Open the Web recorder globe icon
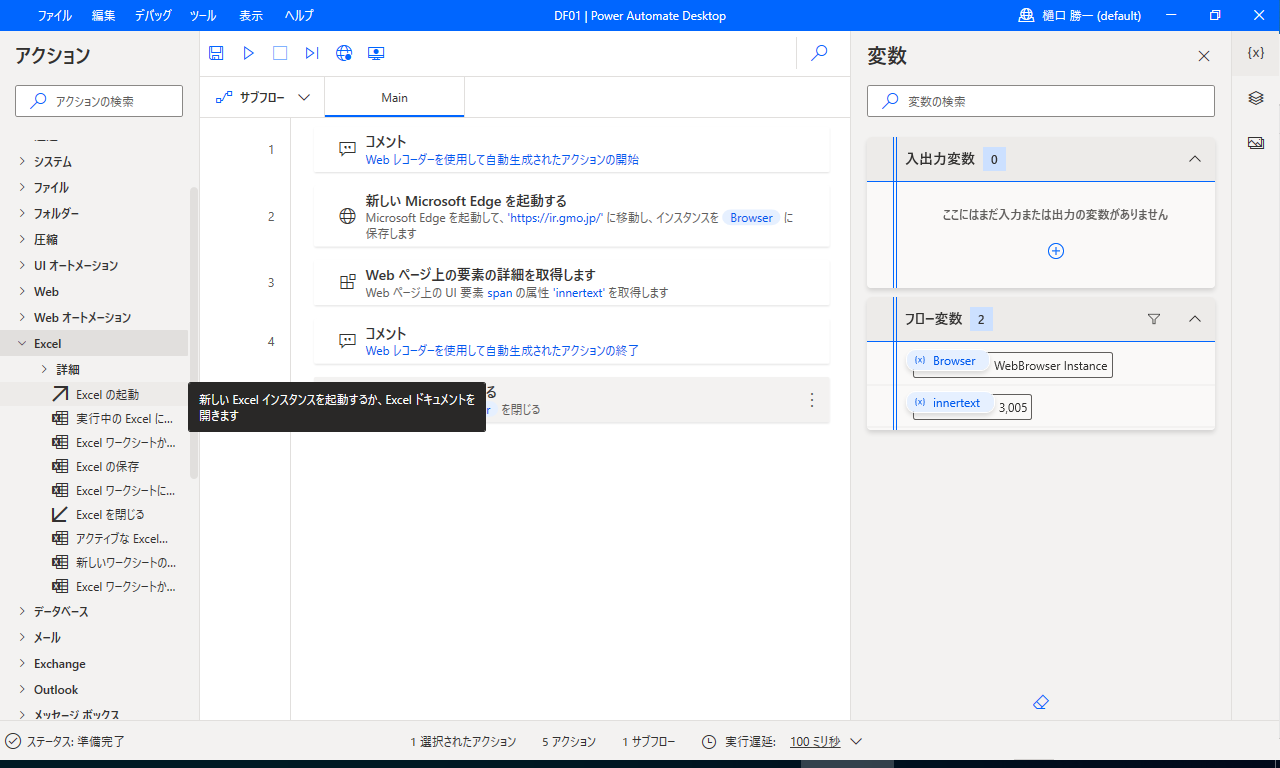The width and height of the screenshot is (1280, 768). [x=344, y=53]
